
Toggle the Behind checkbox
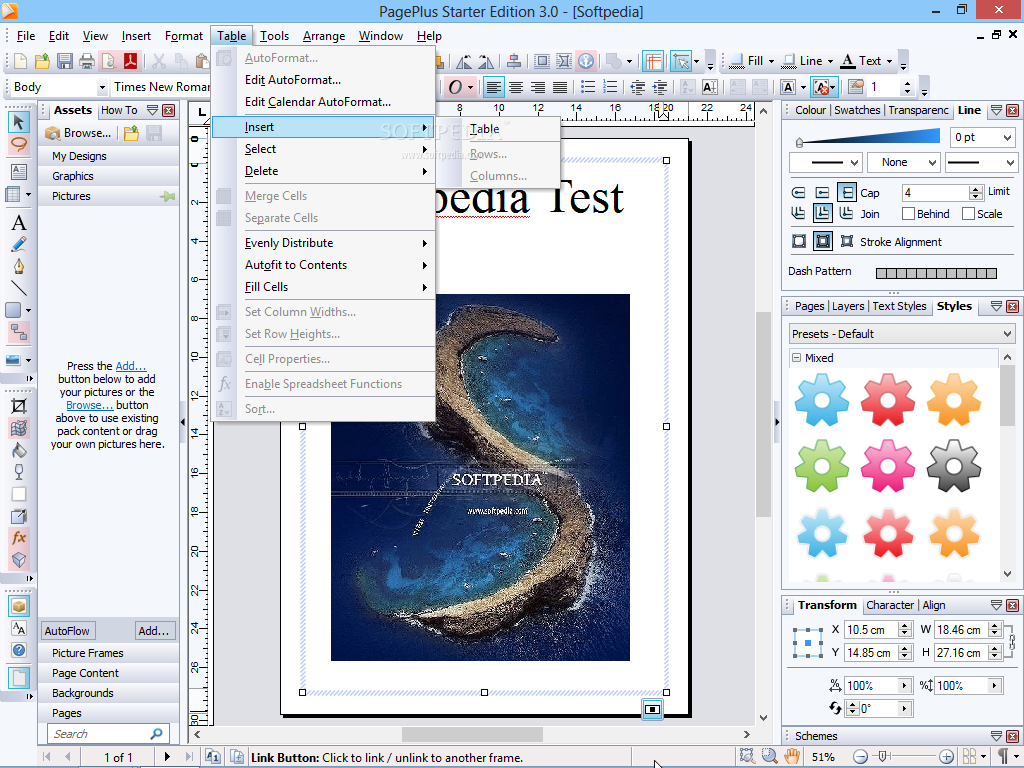click(x=908, y=214)
